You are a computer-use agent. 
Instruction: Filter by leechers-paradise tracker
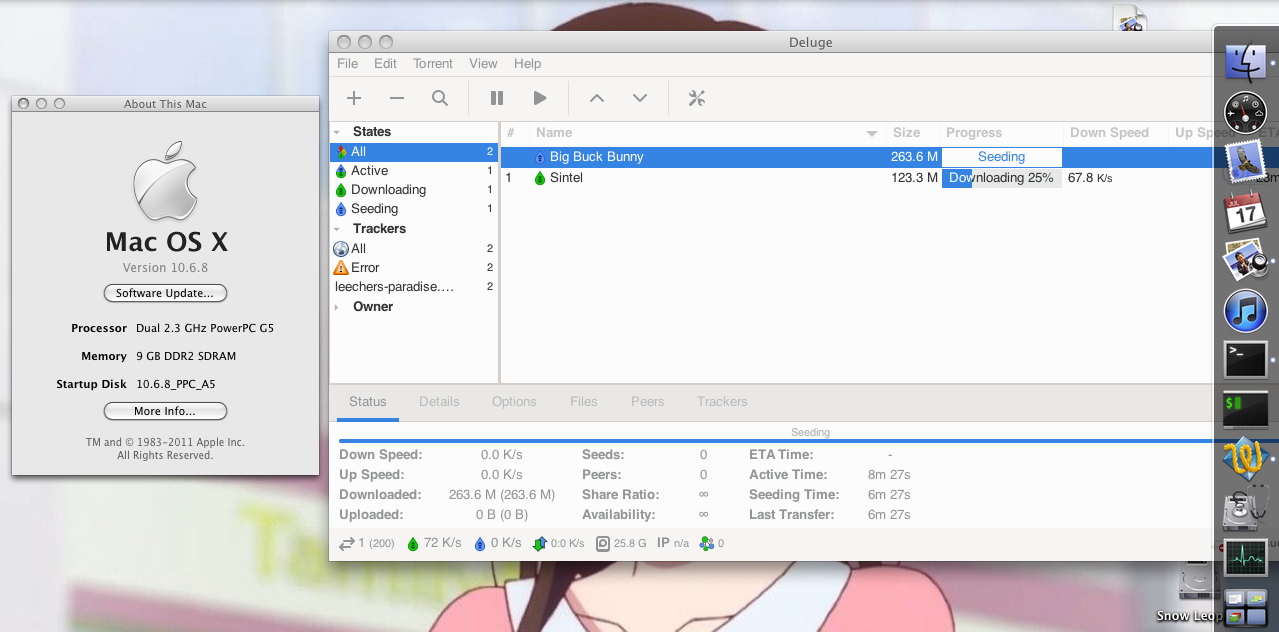click(x=414, y=287)
